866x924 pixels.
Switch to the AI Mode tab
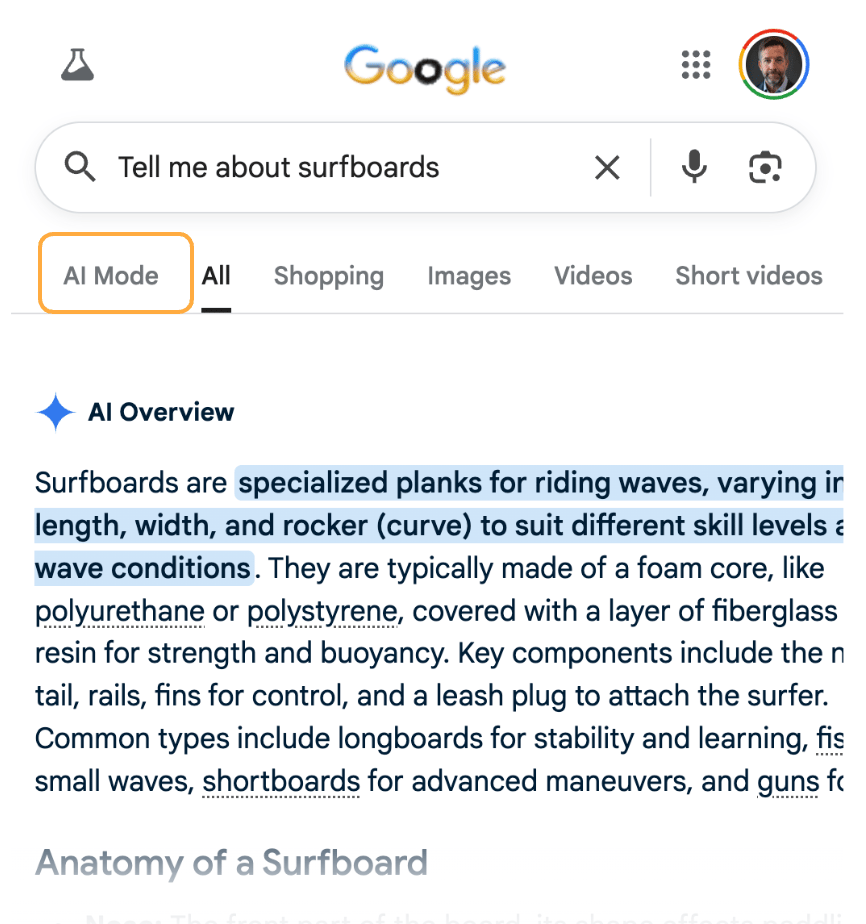111,276
